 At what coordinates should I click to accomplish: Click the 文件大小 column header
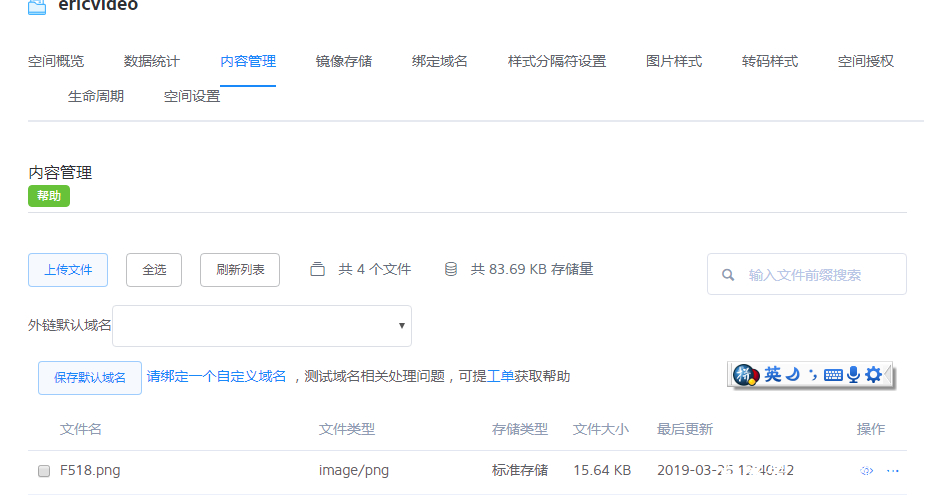click(x=601, y=429)
